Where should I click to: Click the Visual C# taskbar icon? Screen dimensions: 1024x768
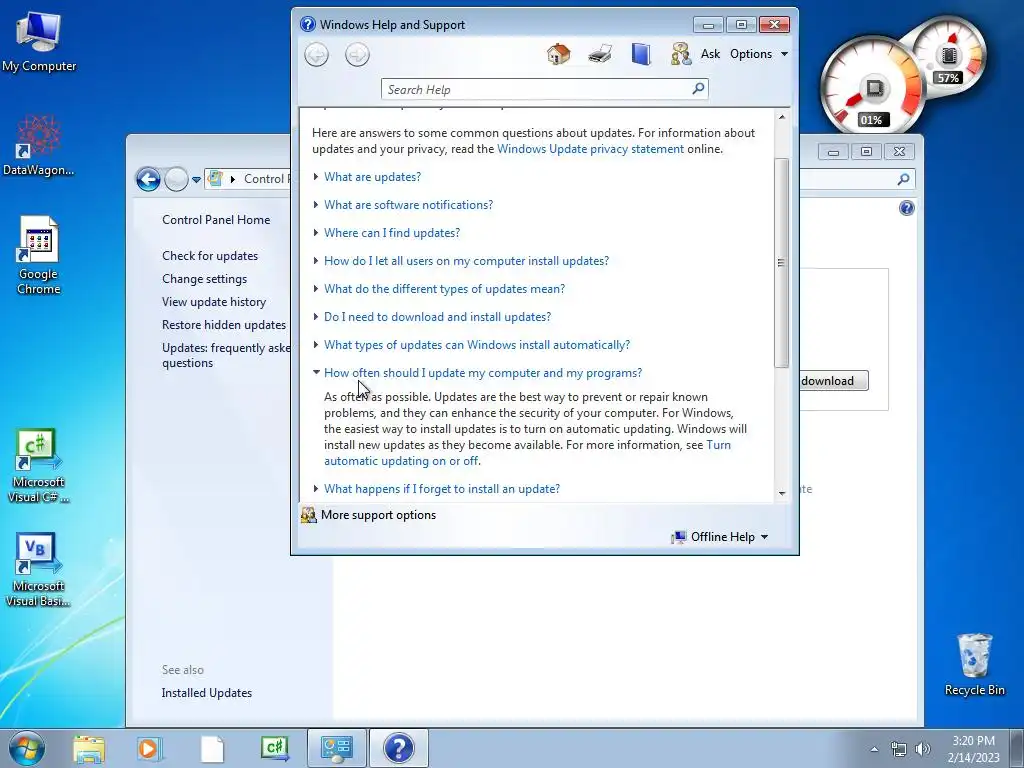(274, 748)
